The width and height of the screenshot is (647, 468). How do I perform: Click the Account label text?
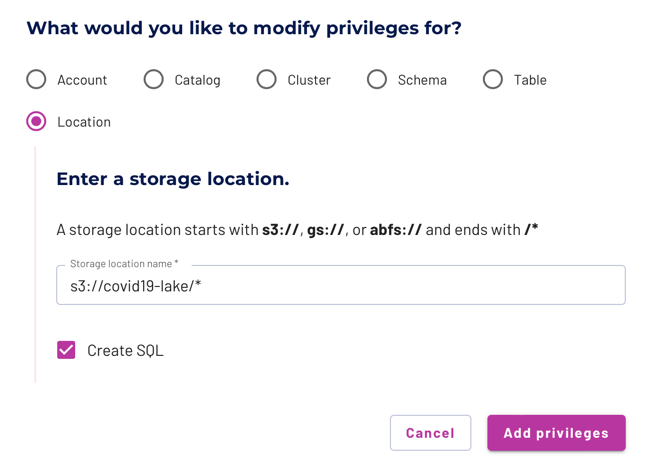click(82, 80)
